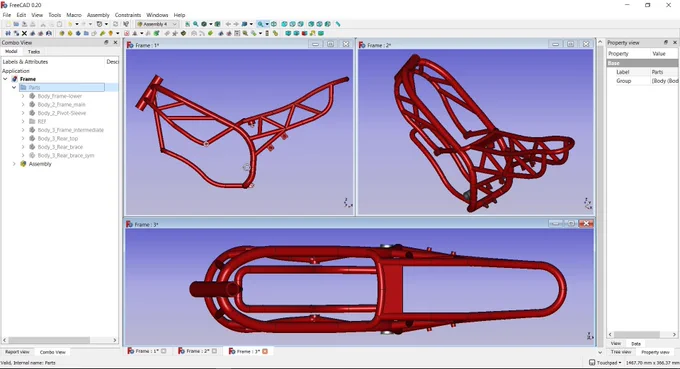This screenshot has width=680, height=369.
Task: Expand the Body_2_Pivot-Sleeve tree item
Action: (23, 113)
